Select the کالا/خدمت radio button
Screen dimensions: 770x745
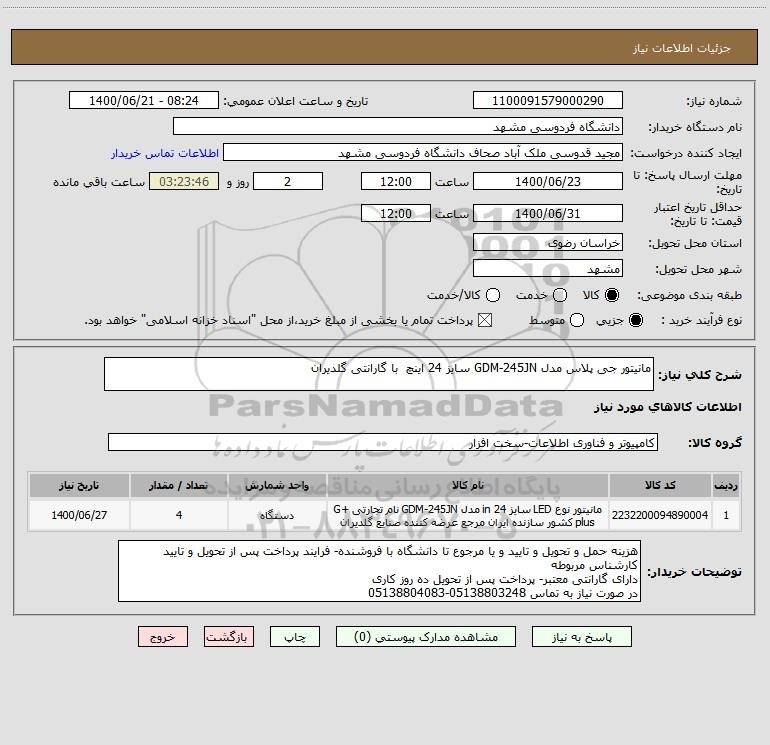pyautogui.click(x=493, y=295)
